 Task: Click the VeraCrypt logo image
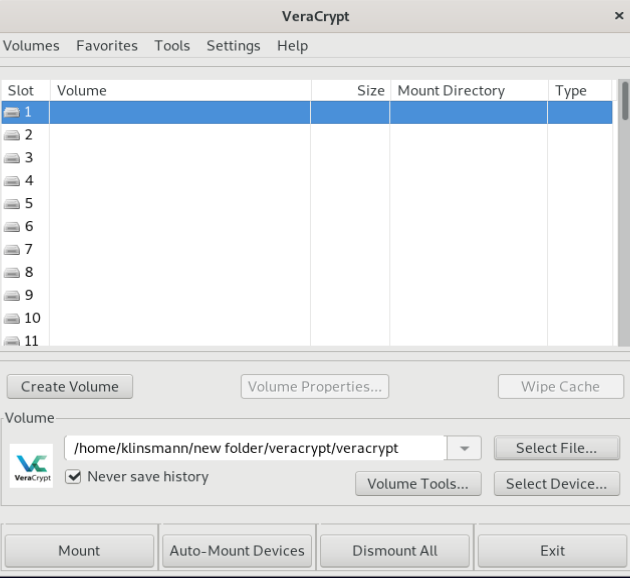tap(31, 466)
